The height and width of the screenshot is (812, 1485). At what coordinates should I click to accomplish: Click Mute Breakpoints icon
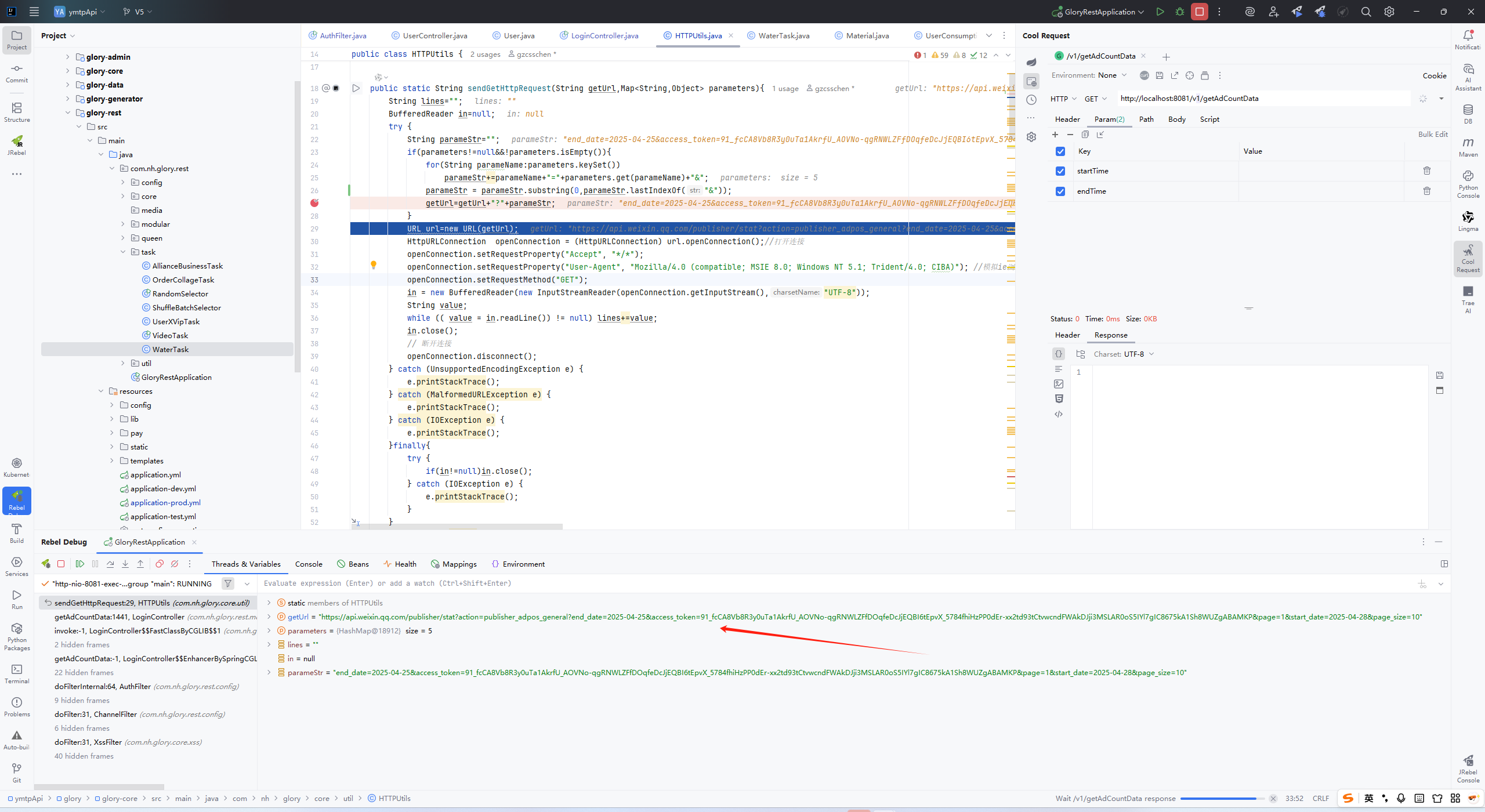[175, 564]
